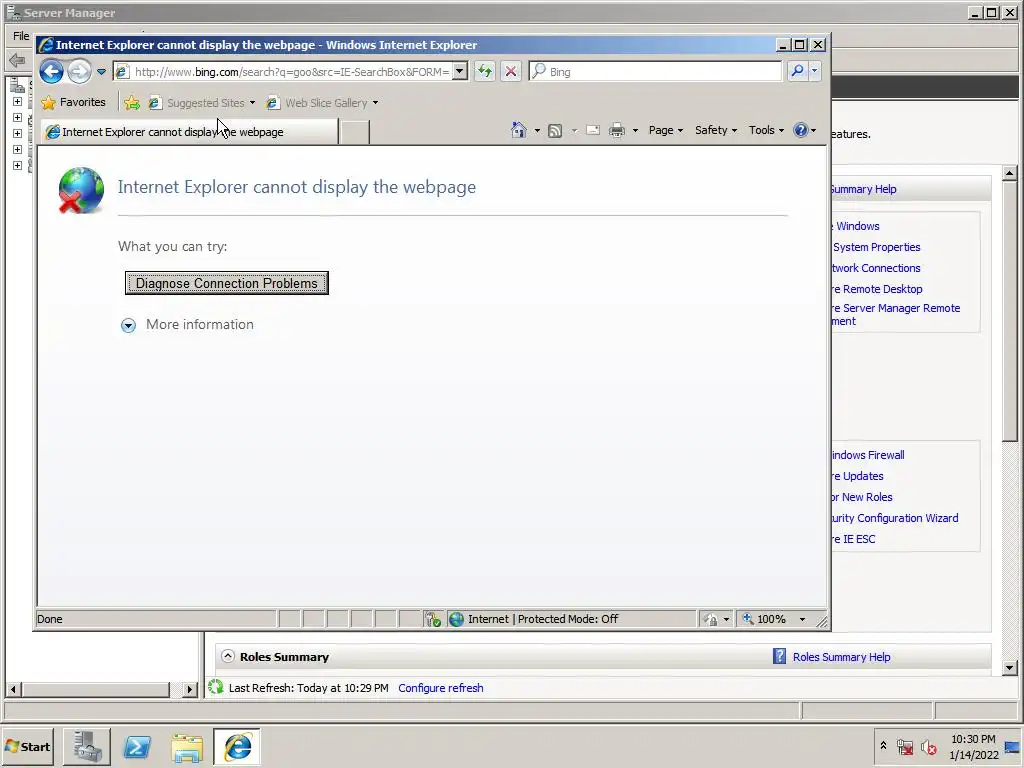Click the RSS feeds icon
Screen dimensions: 1024x768
(555, 131)
